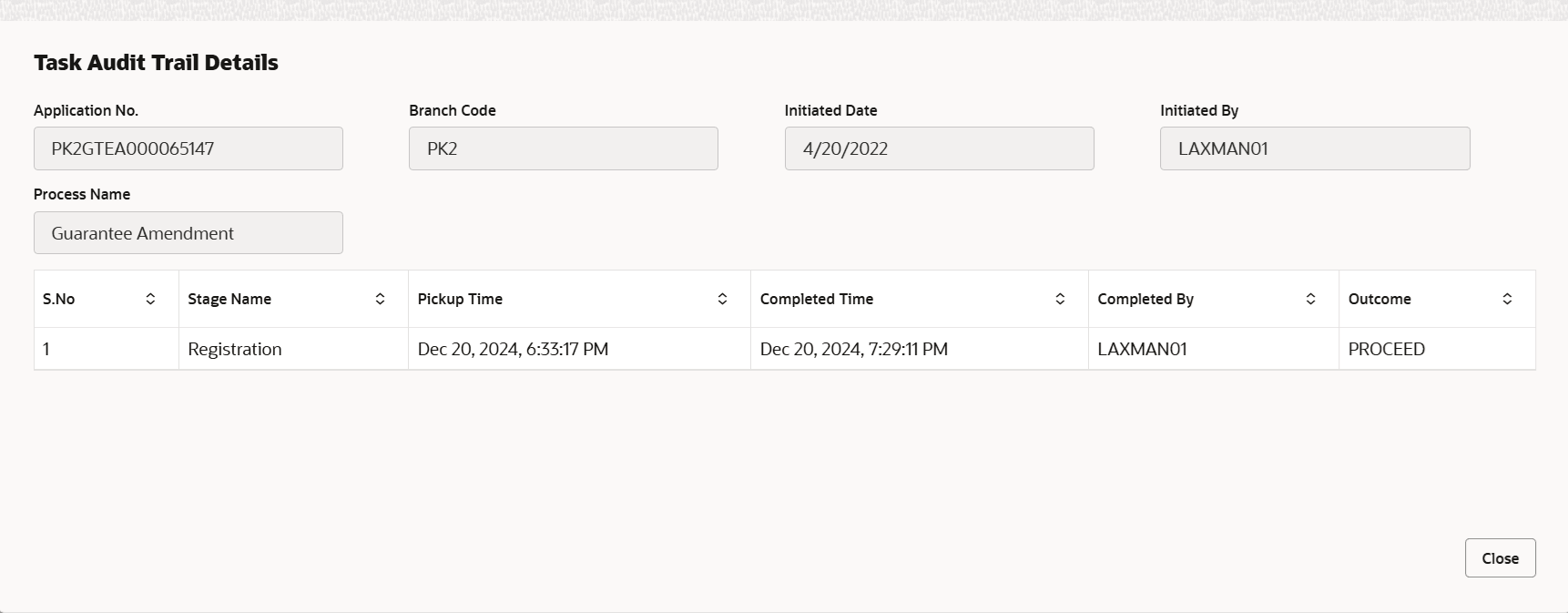Sort by S.No column icon
Viewport: 1568px width, 613px height.
pos(150,299)
